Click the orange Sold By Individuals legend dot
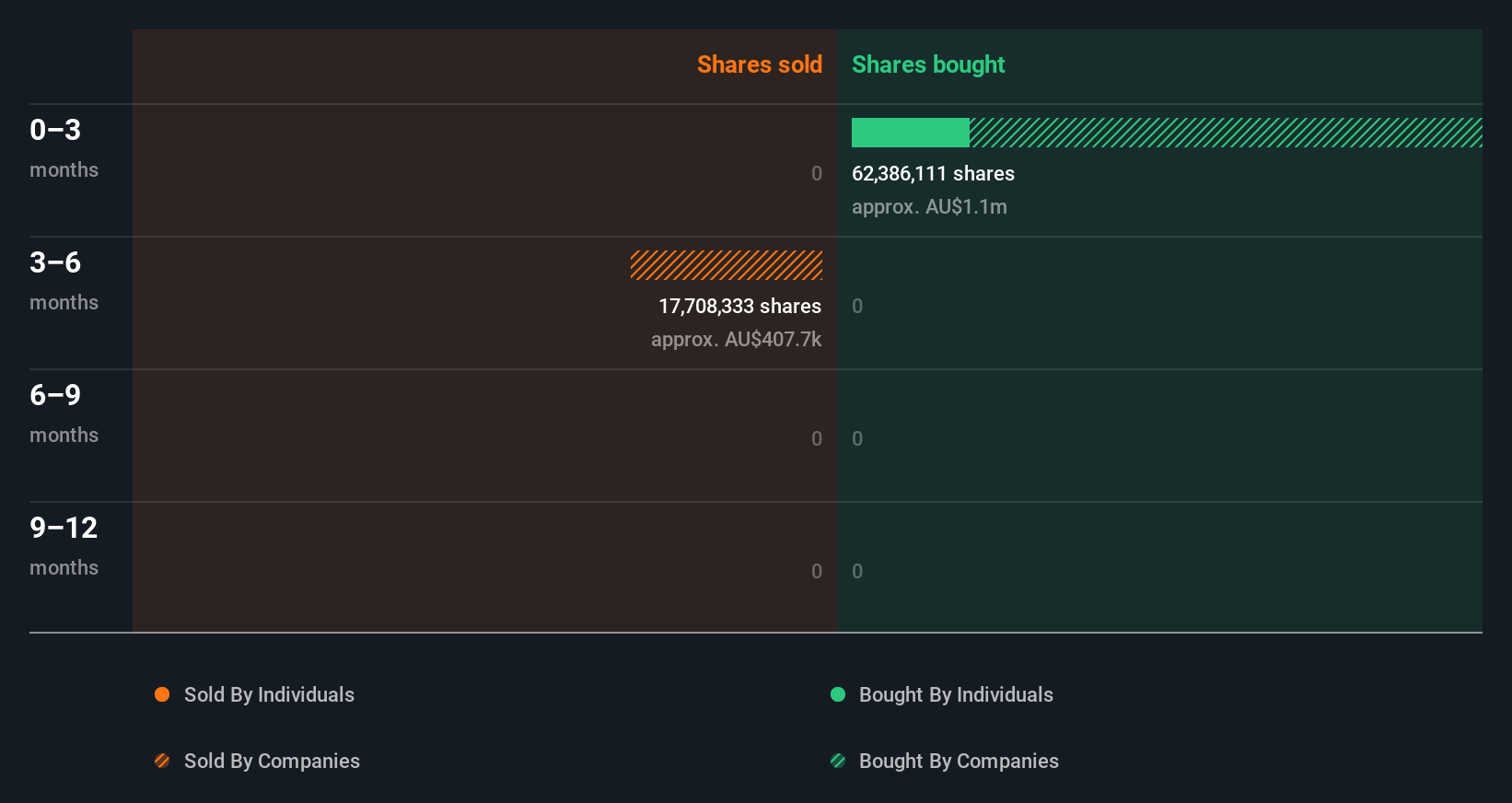This screenshot has height=803, width=1512. tap(162, 694)
